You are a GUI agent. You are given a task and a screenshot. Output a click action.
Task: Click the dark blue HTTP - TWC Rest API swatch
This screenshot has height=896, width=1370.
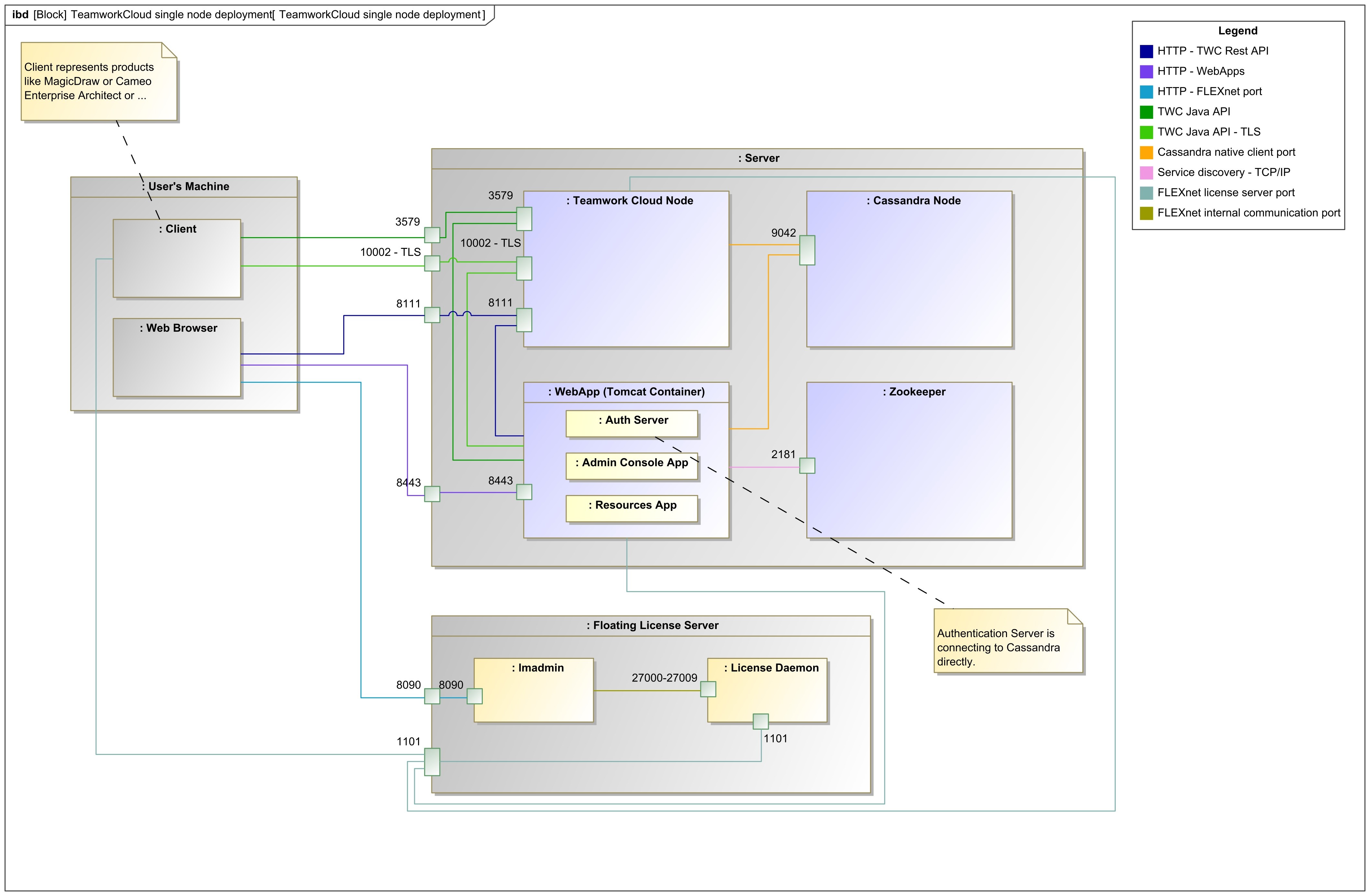1146,51
